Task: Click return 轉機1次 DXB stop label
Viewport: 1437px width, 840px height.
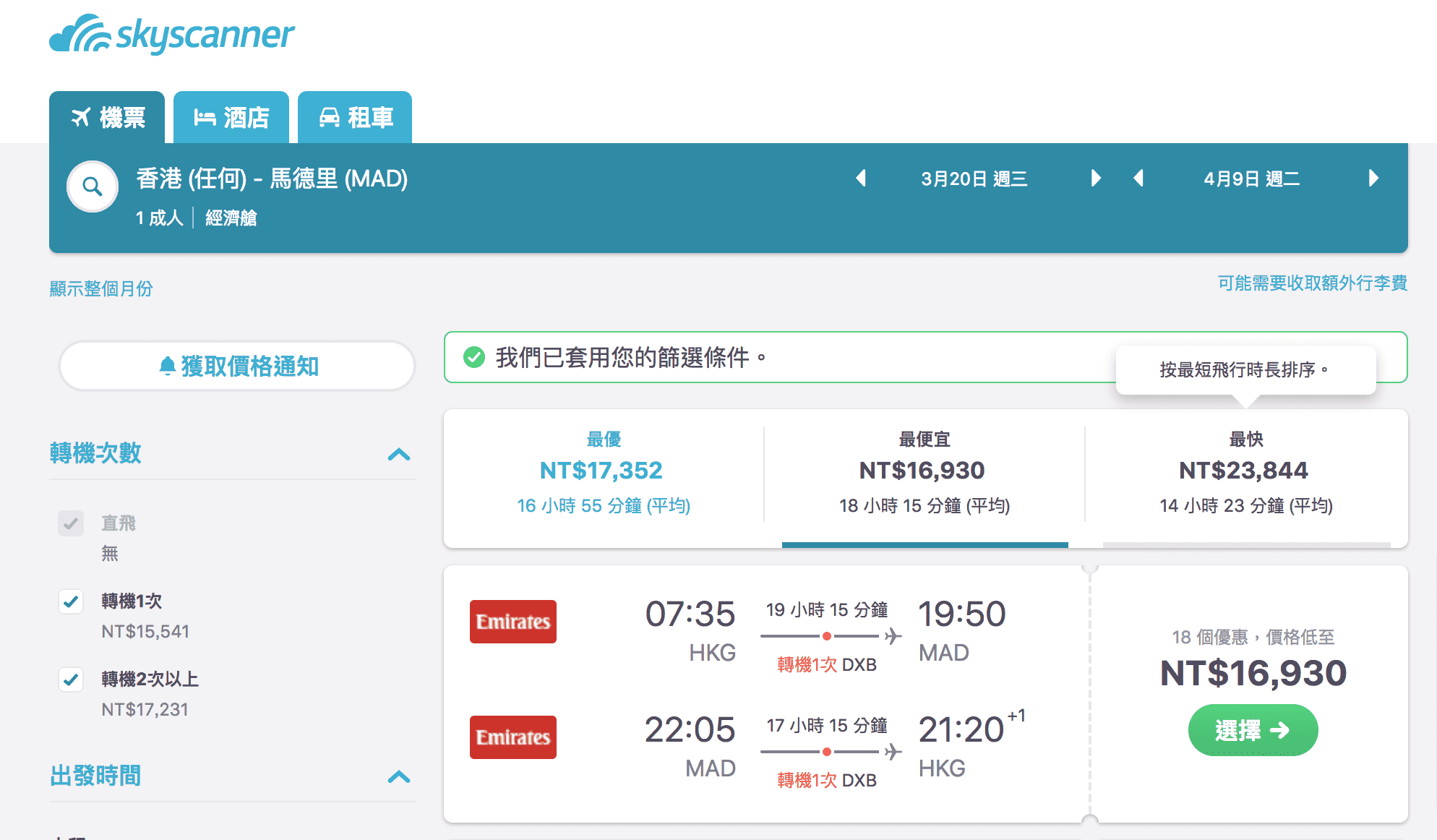Action: (x=827, y=780)
